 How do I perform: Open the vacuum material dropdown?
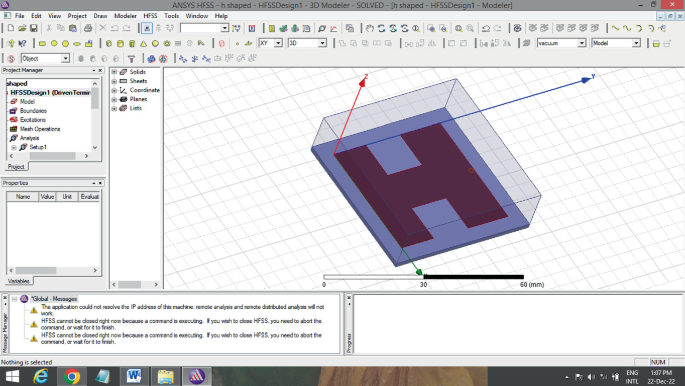click(x=581, y=43)
